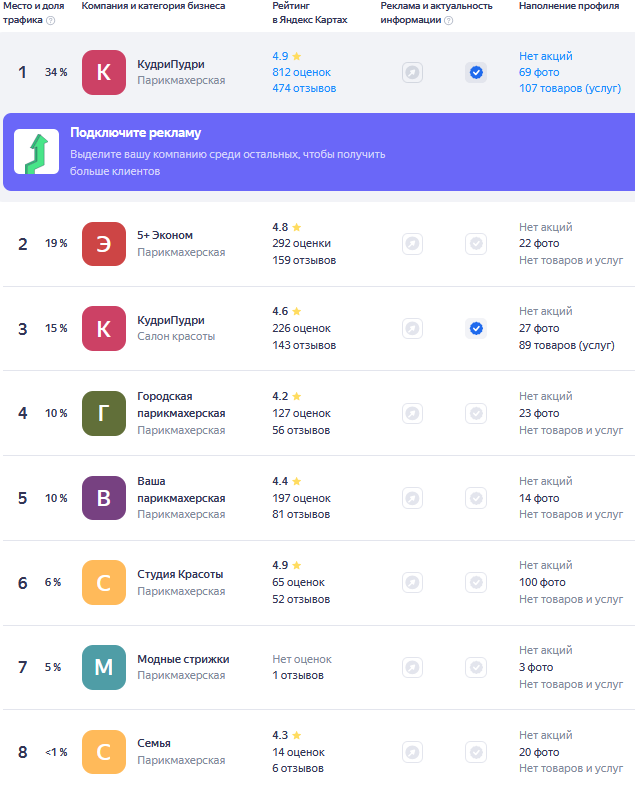Click the help icon next to the 'Реклама и актуальность информации' header
The height and width of the screenshot is (790, 635).
[448, 20]
